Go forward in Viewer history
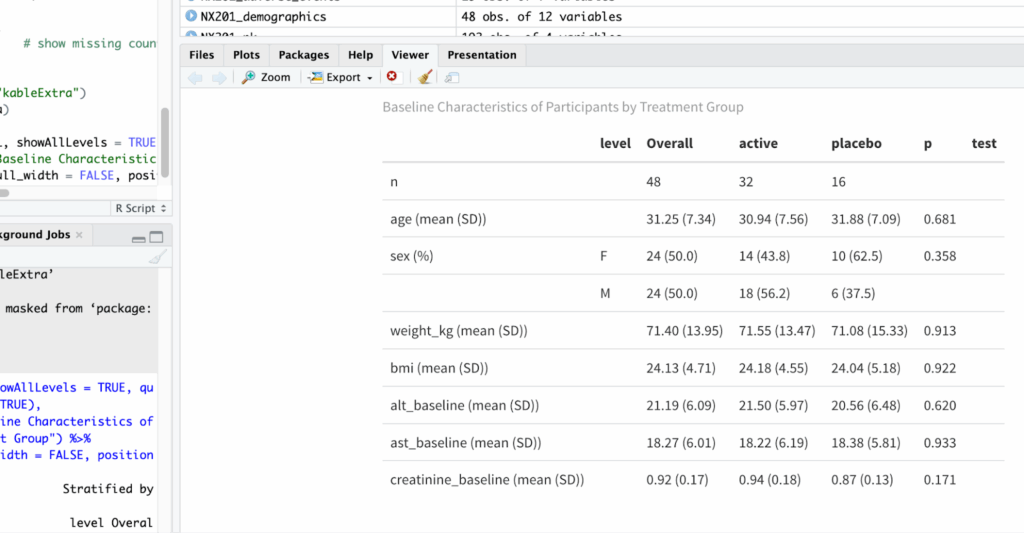 coord(219,78)
